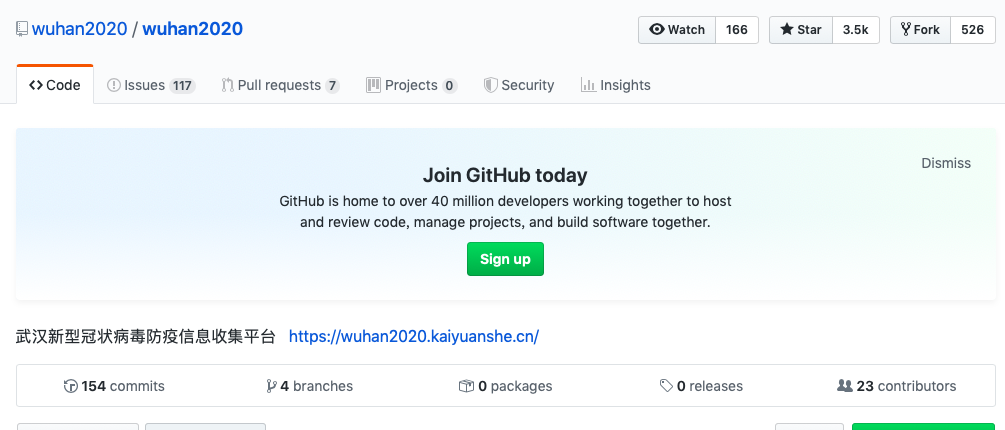This screenshot has width=1005, height=430.
Task: Click the repository book icon
Action: pyautogui.click(x=22, y=29)
